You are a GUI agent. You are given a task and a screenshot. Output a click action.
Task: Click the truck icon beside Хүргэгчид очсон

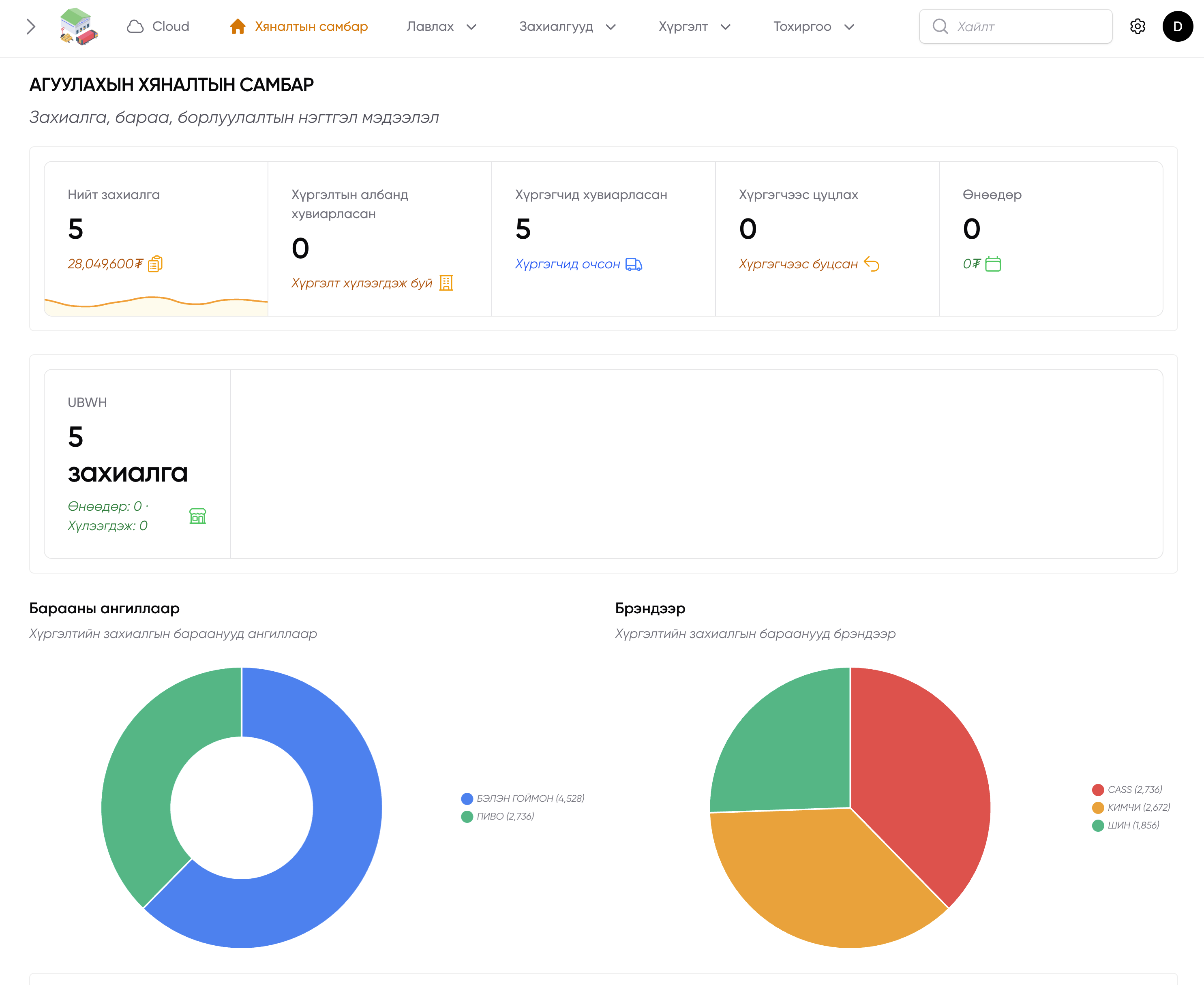pyautogui.click(x=634, y=264)
